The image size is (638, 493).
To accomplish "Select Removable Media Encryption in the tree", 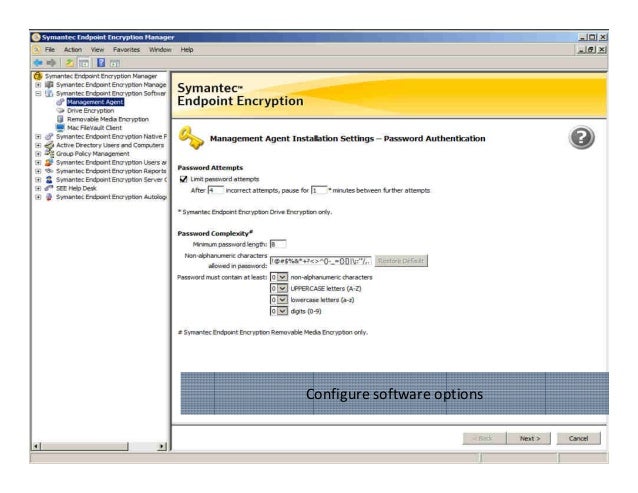I will pos(108,119).
